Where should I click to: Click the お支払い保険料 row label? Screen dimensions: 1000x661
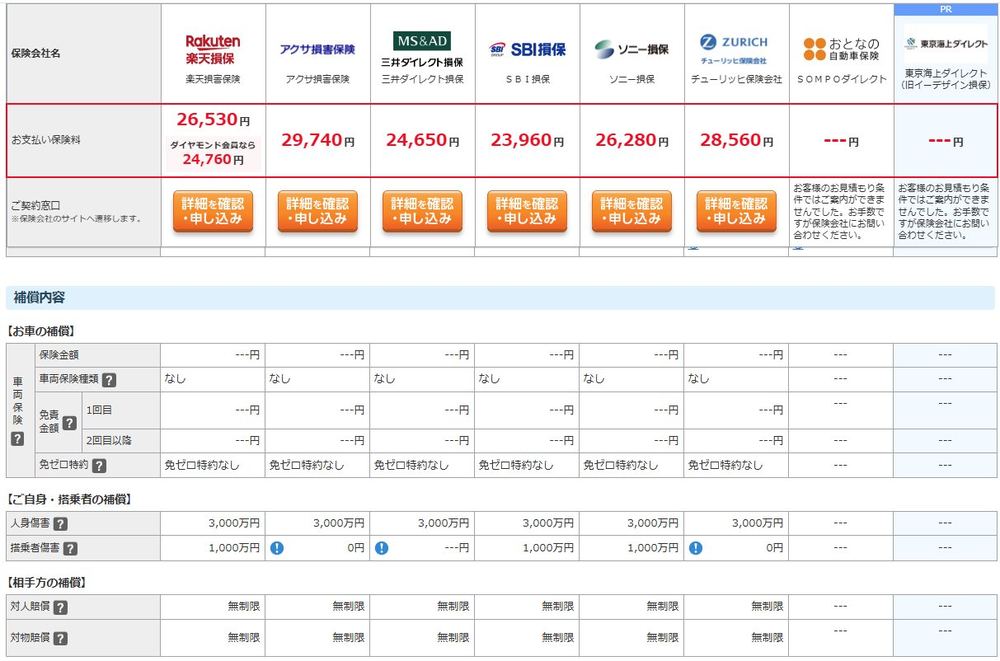pos(46,140)
